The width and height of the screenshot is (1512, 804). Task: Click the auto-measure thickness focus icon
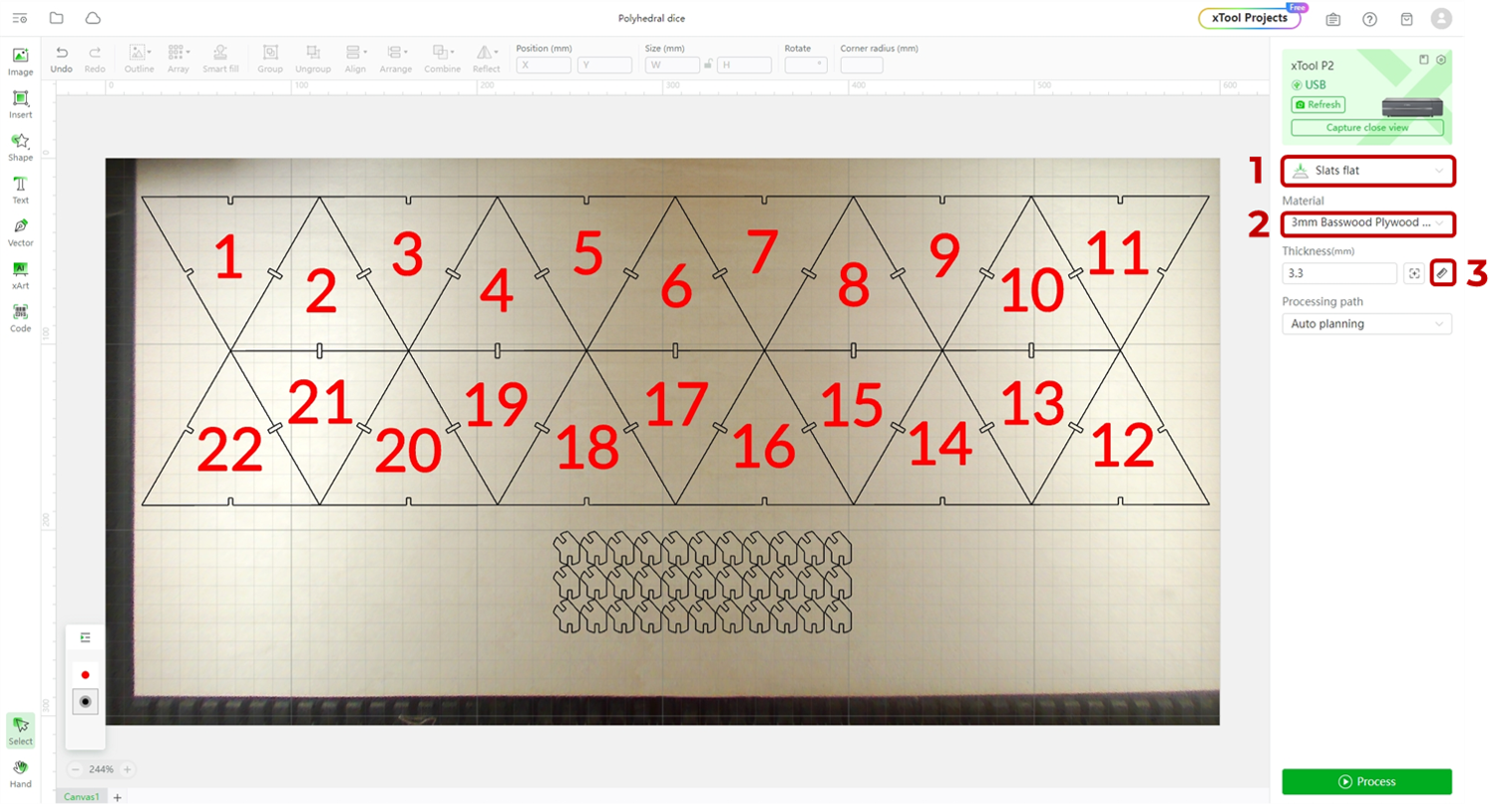click(x=1413, y=273)
